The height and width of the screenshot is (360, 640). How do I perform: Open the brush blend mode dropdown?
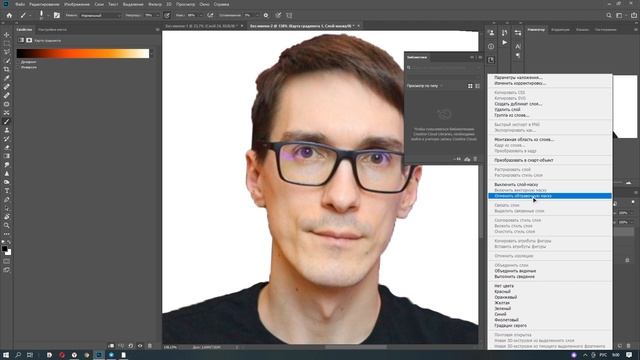click(x=100, y=16)
